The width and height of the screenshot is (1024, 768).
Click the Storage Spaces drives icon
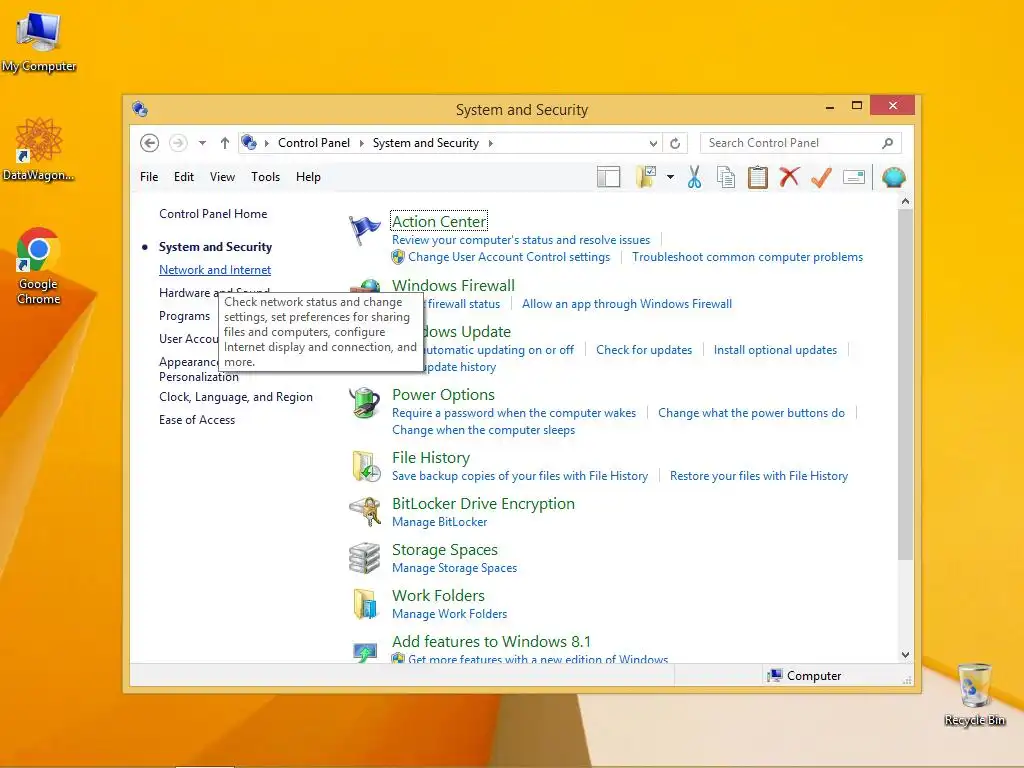tap(364, 558)
